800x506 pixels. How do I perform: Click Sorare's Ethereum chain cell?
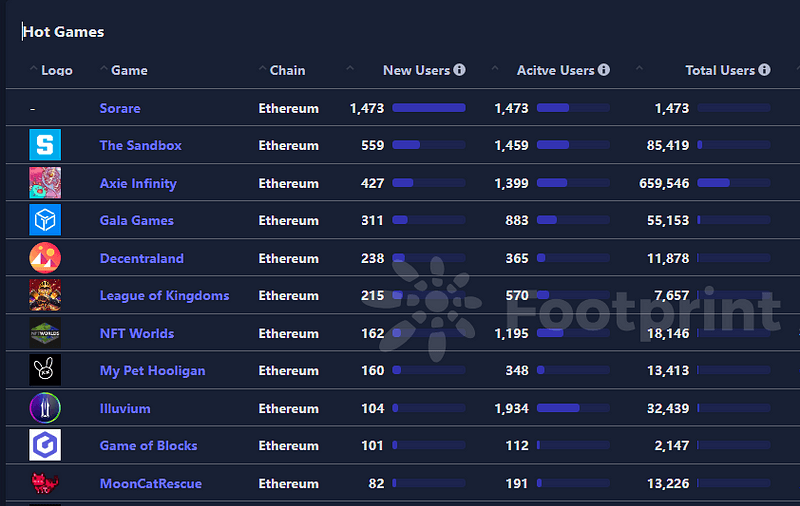tap(288, 108)
